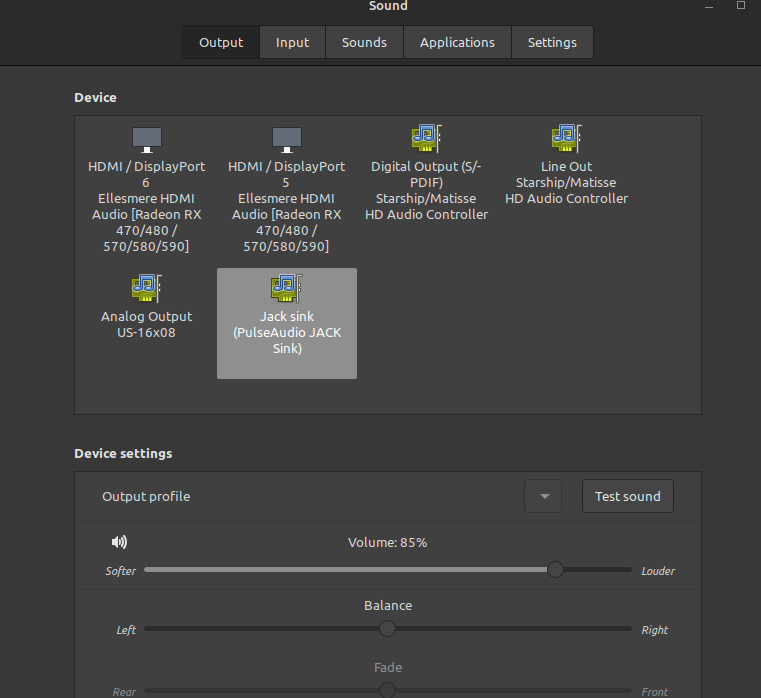The image size is (761, 698).
Task: Maximize the Sound window
Action: pyautogui.click(x=741, y=5)
